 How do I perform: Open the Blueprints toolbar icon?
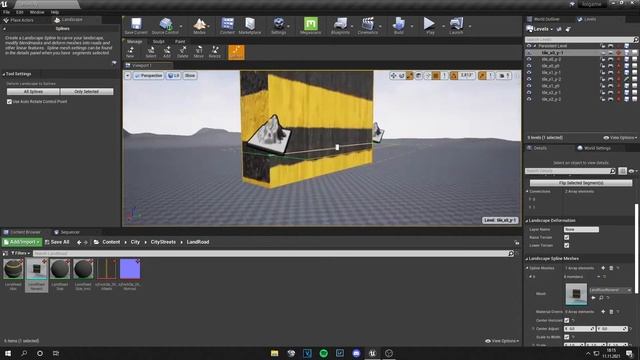340,26
